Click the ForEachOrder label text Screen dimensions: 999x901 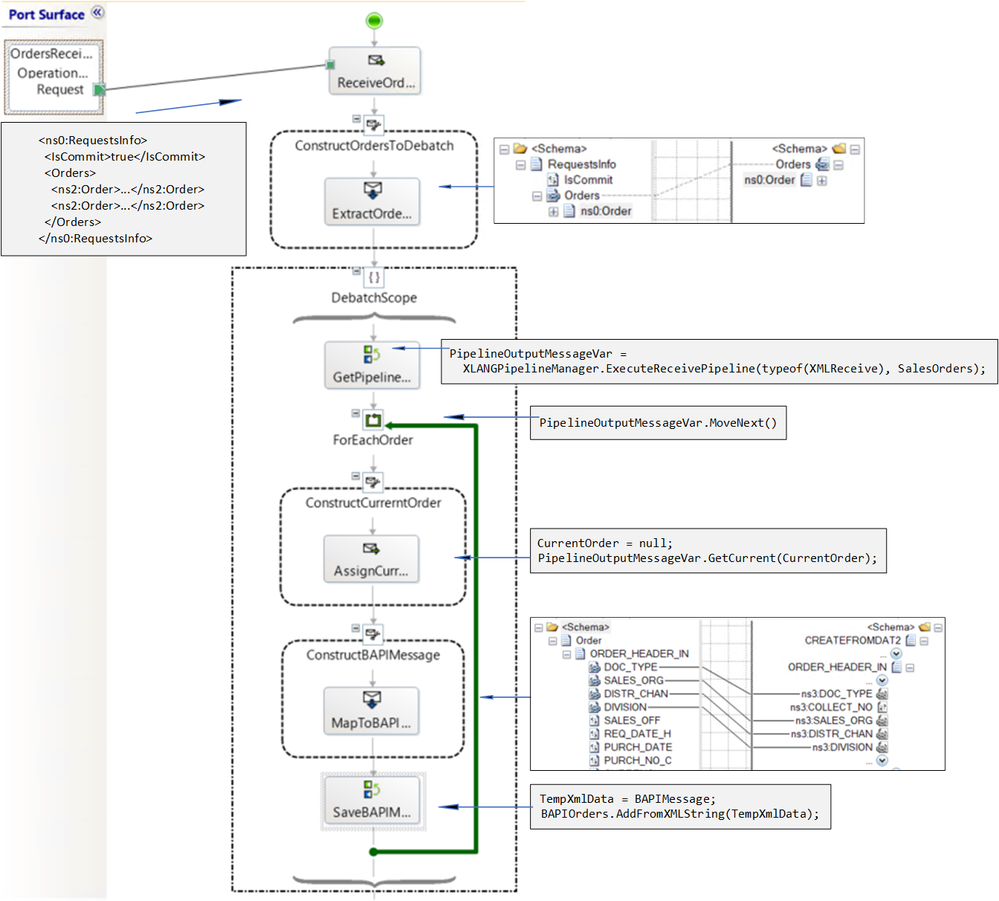(373, 440)
